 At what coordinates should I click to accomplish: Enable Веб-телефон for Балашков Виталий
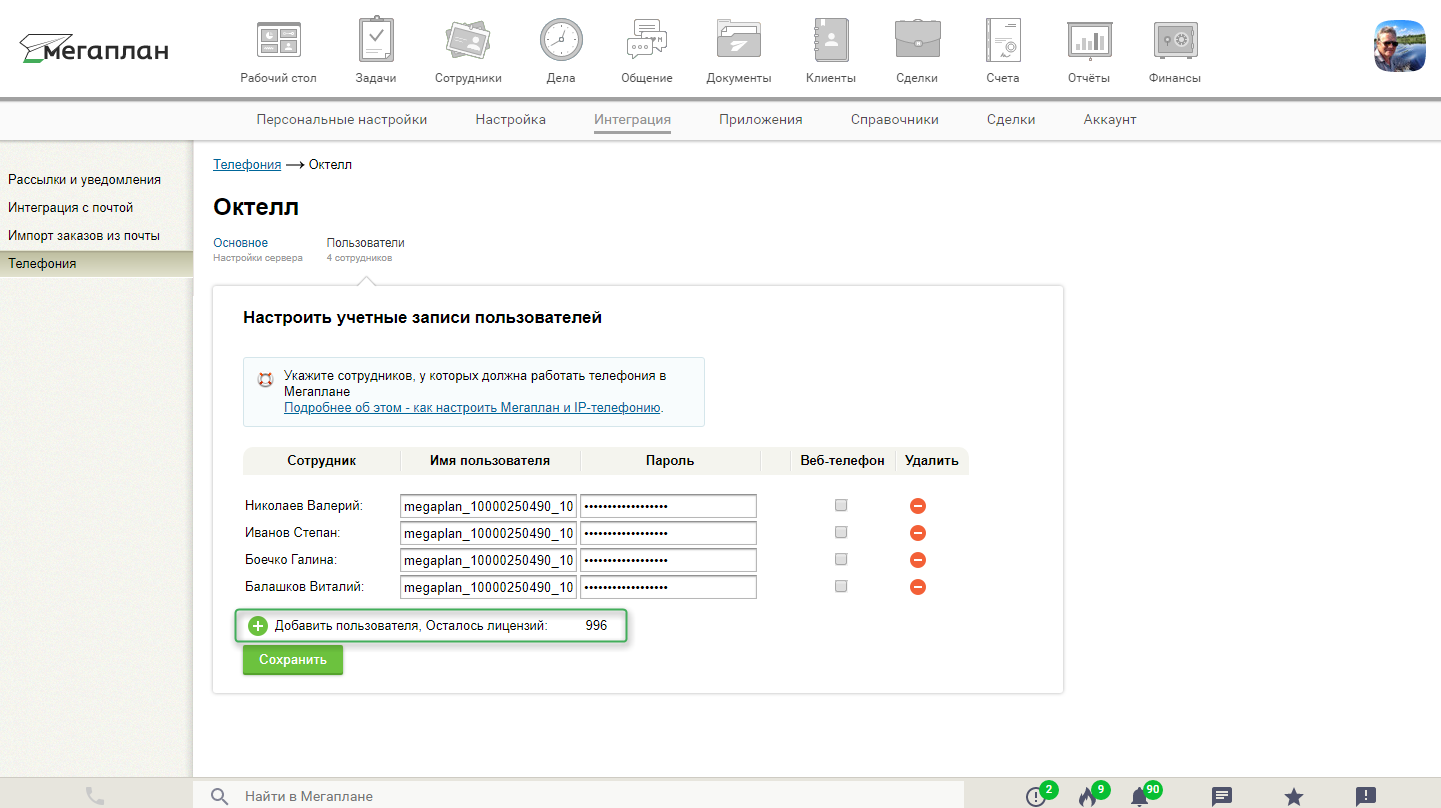(x=841, y=586)
